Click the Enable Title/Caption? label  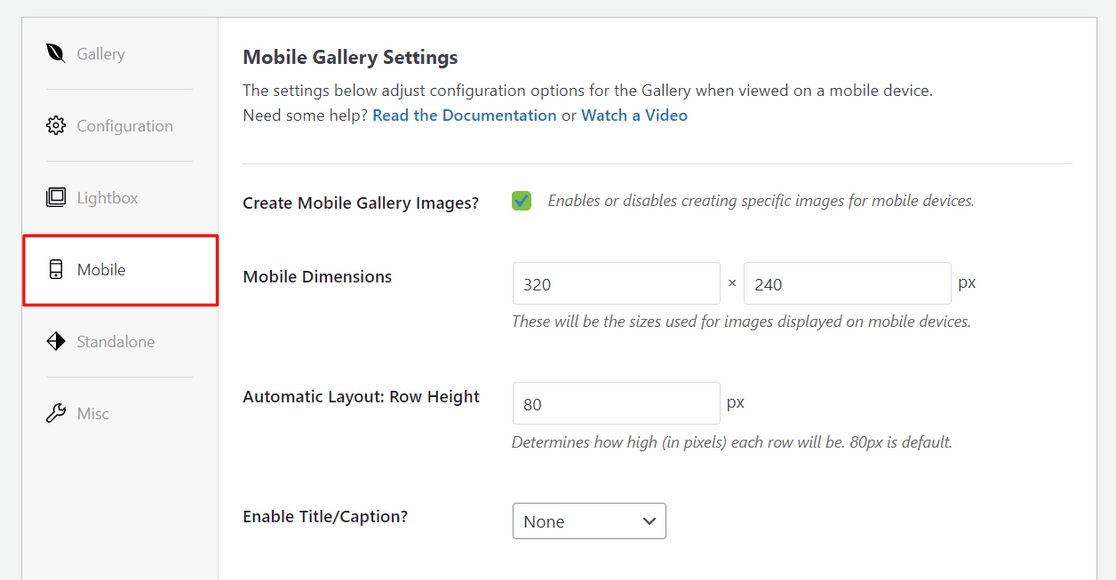[x=325, y=517]
